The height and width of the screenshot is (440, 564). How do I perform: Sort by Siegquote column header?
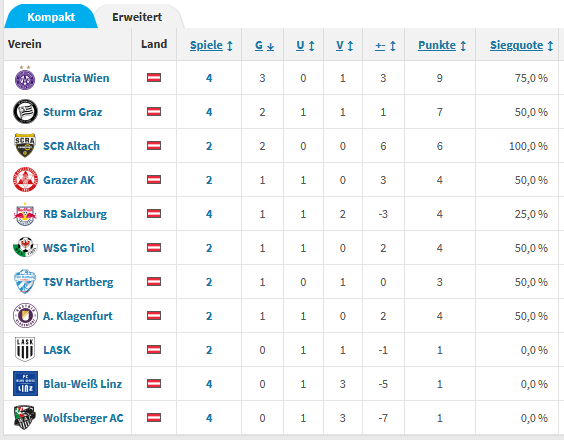(521, 45)
